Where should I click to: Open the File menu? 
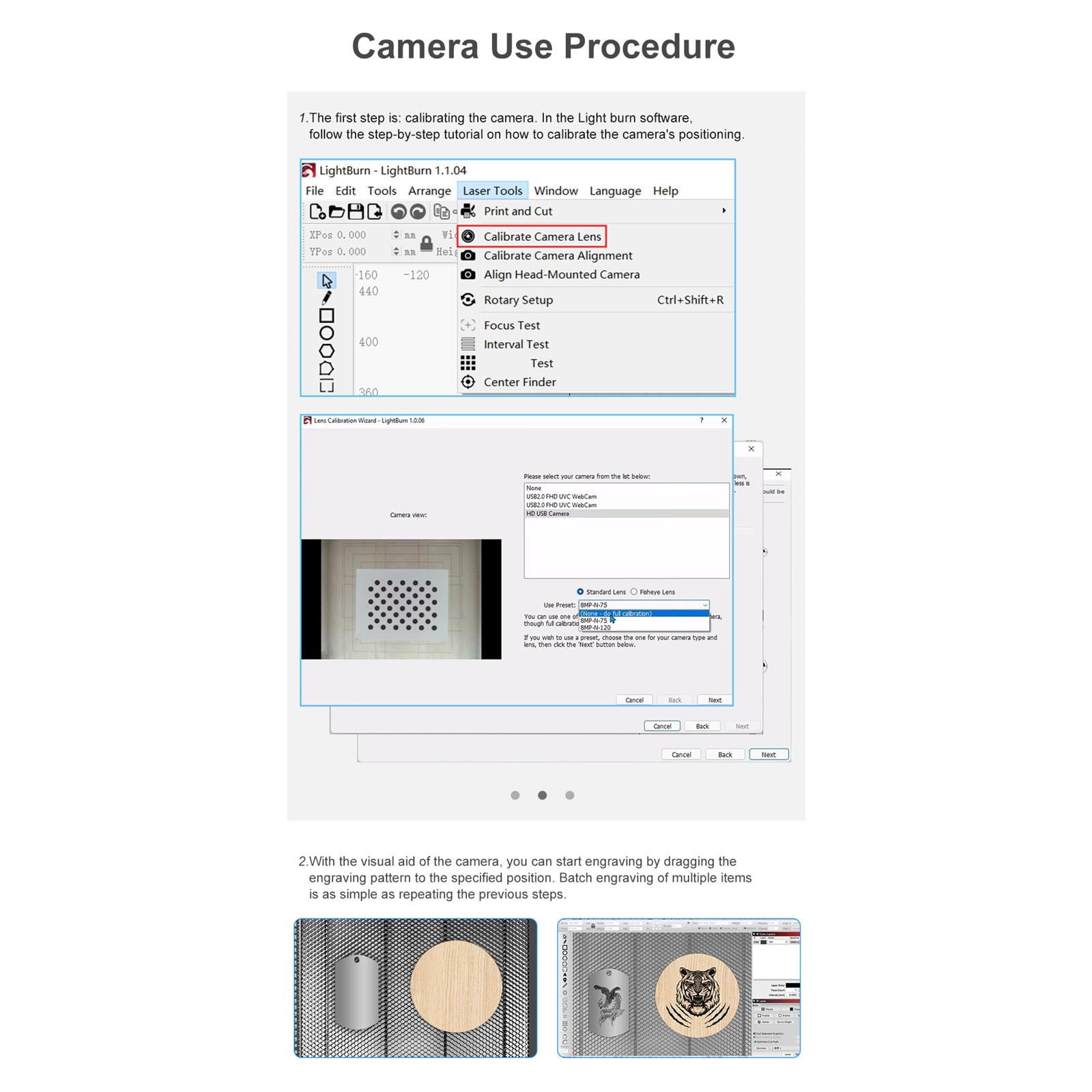click(315, 191)
